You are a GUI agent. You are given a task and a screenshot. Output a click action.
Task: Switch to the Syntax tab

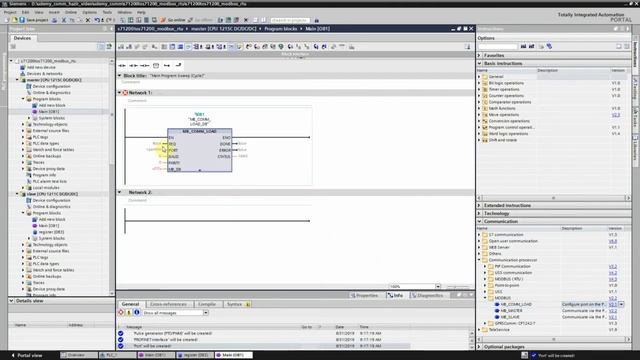[237, 304]
